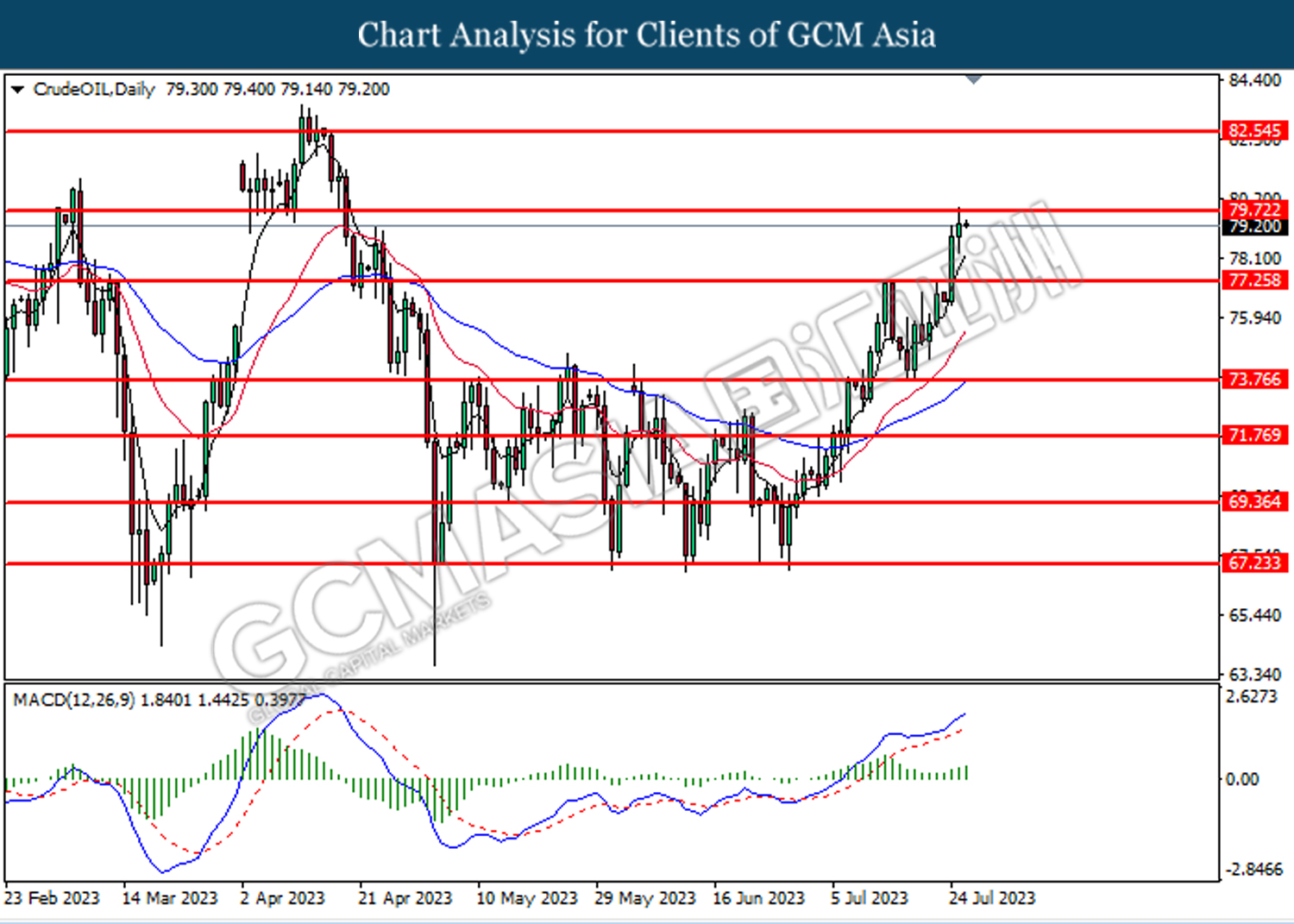Click the 5 Jul 2023 date label

tap(870, 898)
